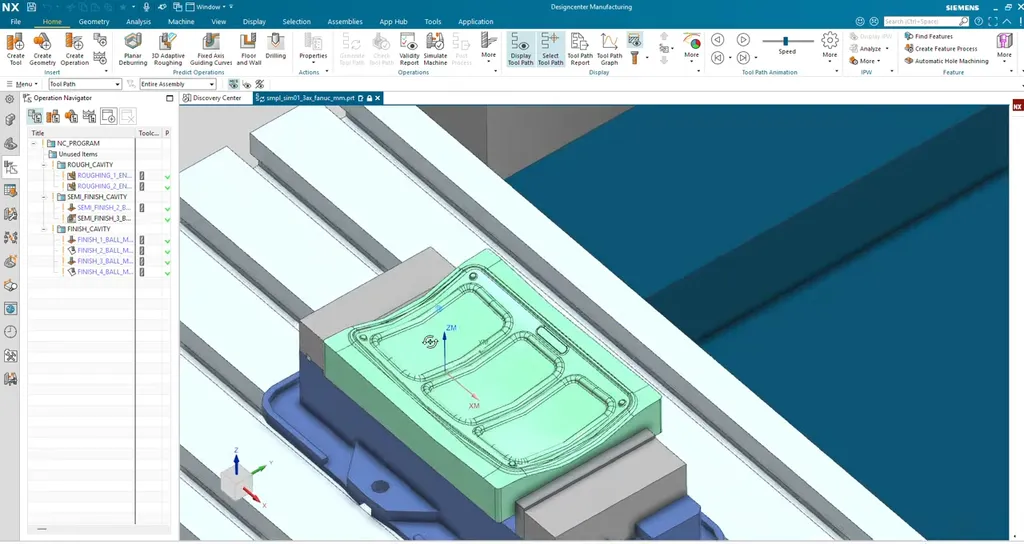The image size is (1024, 544).
Task: Click the Assembly Navigator sidebar icon
Action: (10, 120)
